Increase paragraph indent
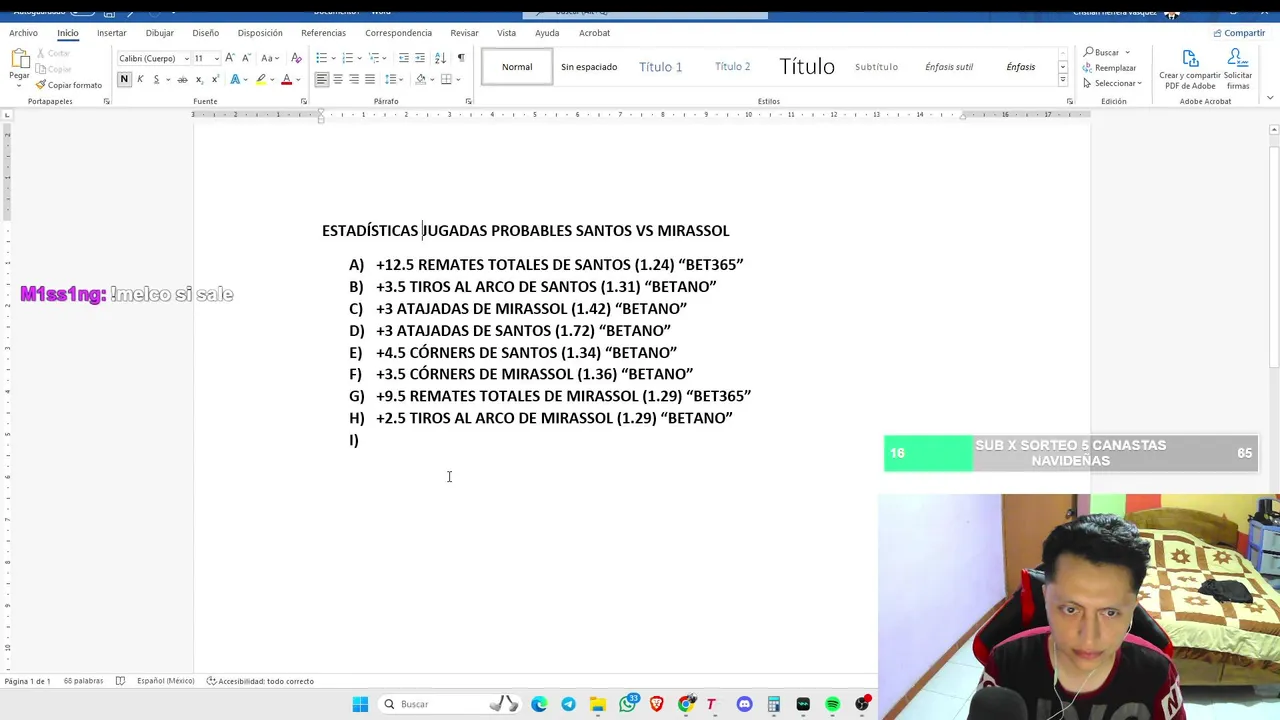1280x720 pixels. 420,58
